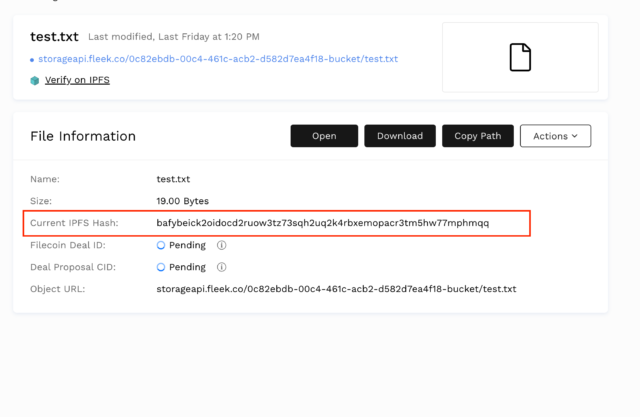The image size is (640, 417).
Task: Click the Current IPFS Hash label
Action: click(74, 223)
